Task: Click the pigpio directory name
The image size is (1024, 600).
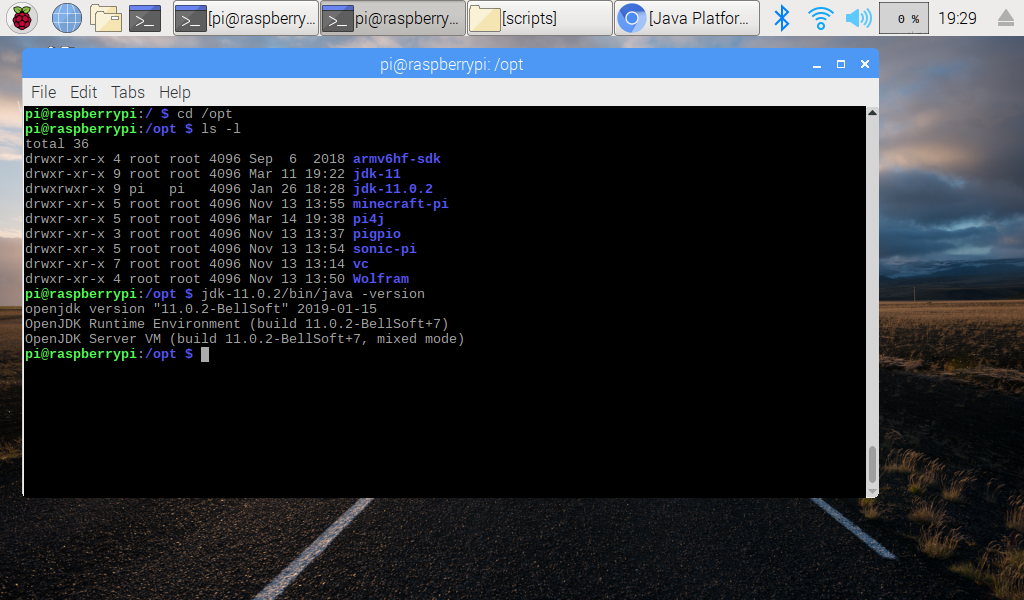Action: click(x=377, y=234)
